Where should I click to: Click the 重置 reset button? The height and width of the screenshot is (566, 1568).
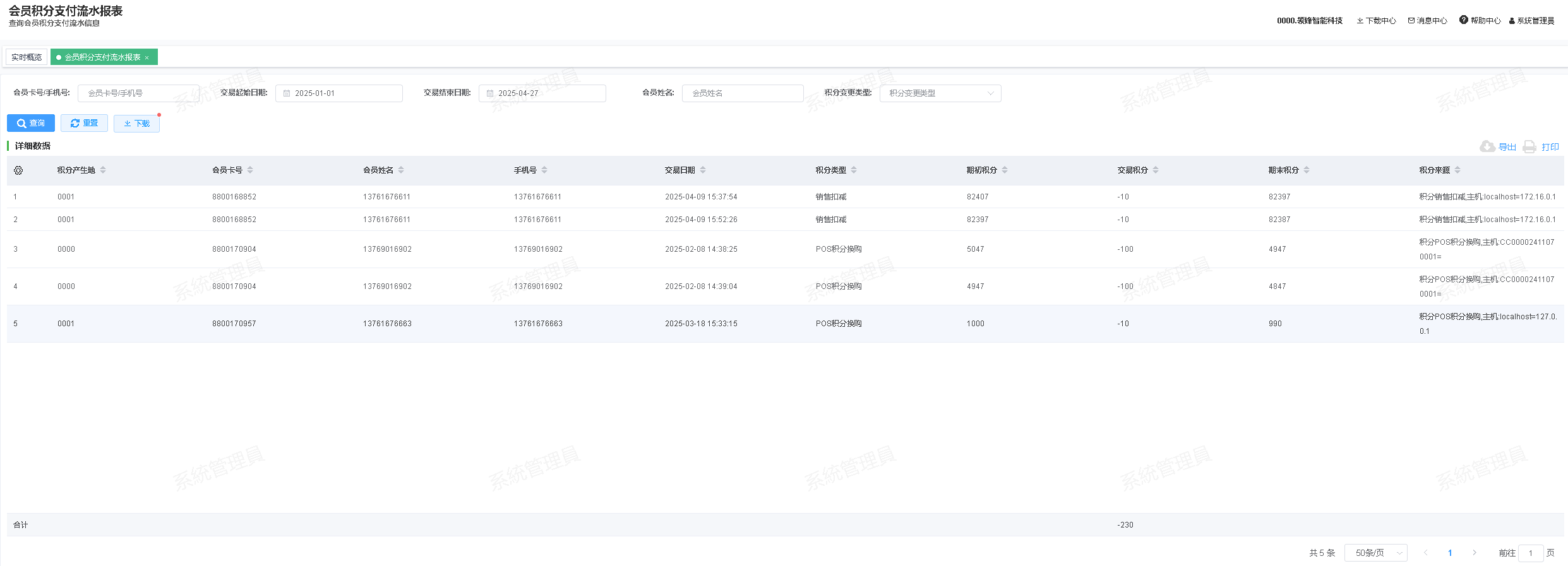tap(84, 123)
